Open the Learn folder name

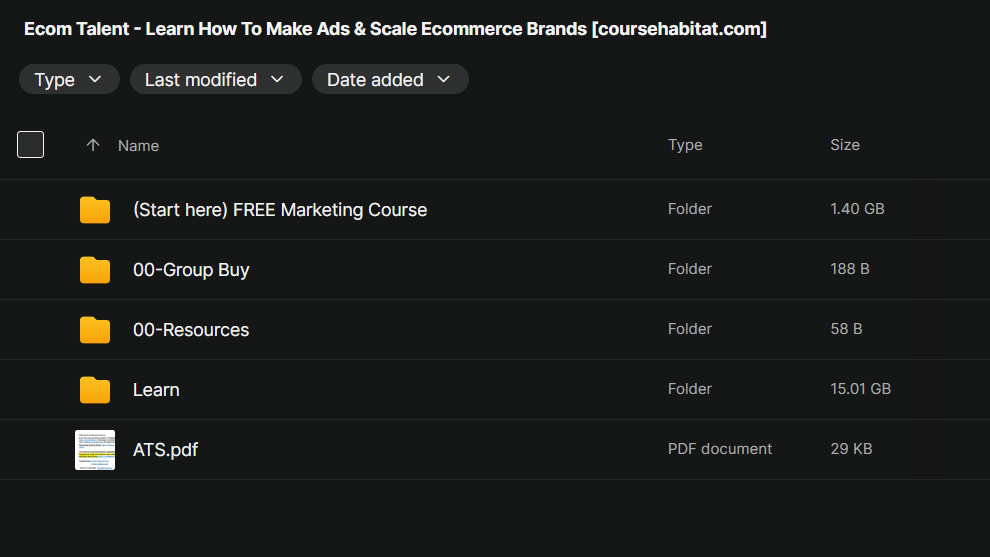156,390
